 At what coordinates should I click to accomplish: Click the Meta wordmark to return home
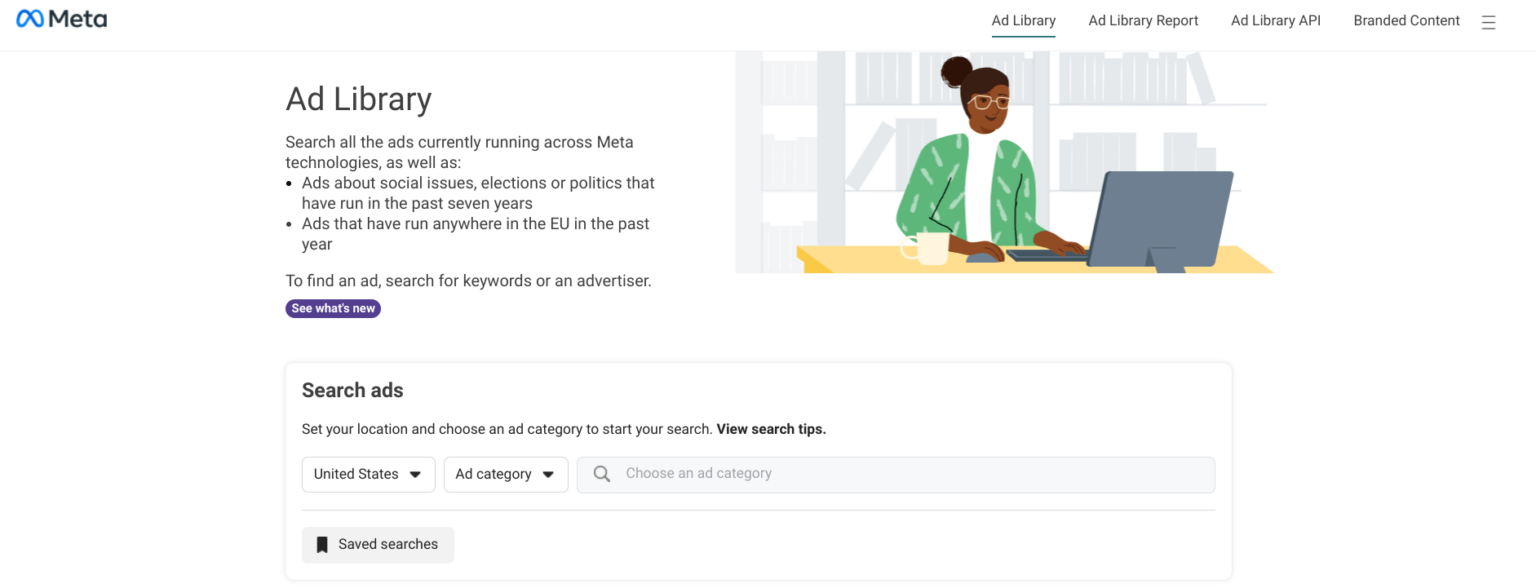pos(75,18)
